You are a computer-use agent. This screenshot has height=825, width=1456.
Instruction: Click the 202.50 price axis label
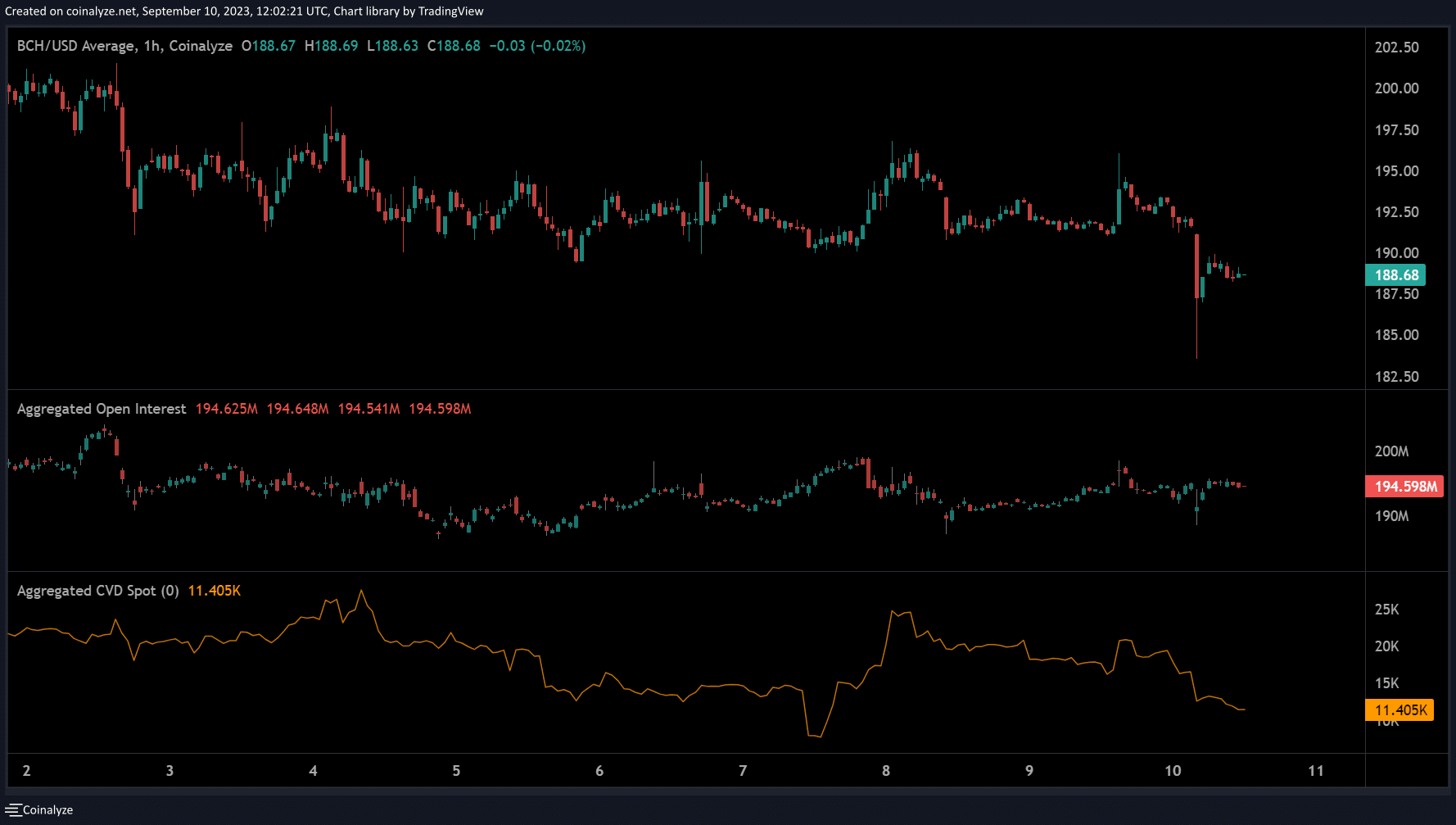coord(1397,48)
